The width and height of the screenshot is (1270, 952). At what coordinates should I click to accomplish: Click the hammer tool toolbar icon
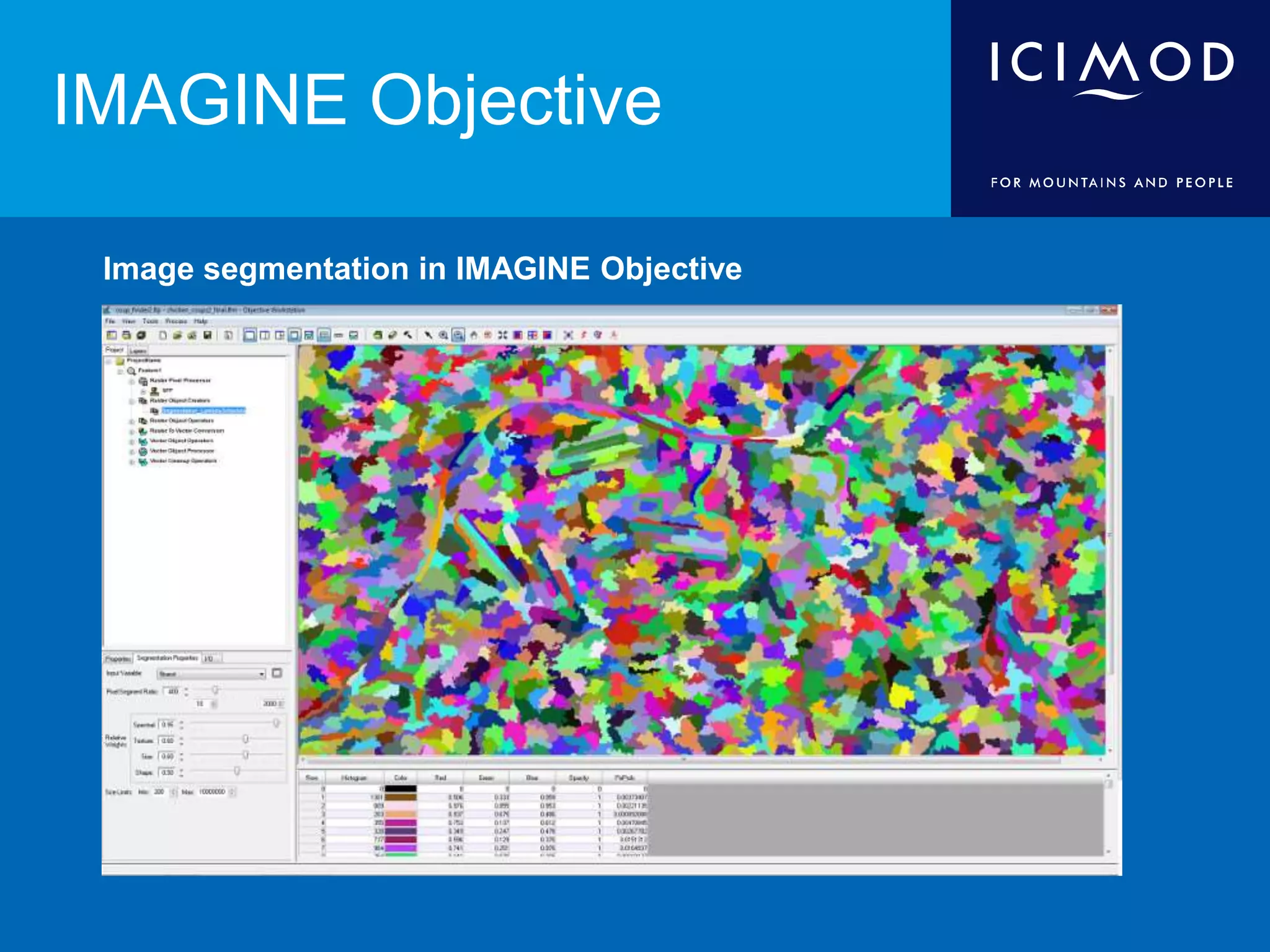pos(407,335)
